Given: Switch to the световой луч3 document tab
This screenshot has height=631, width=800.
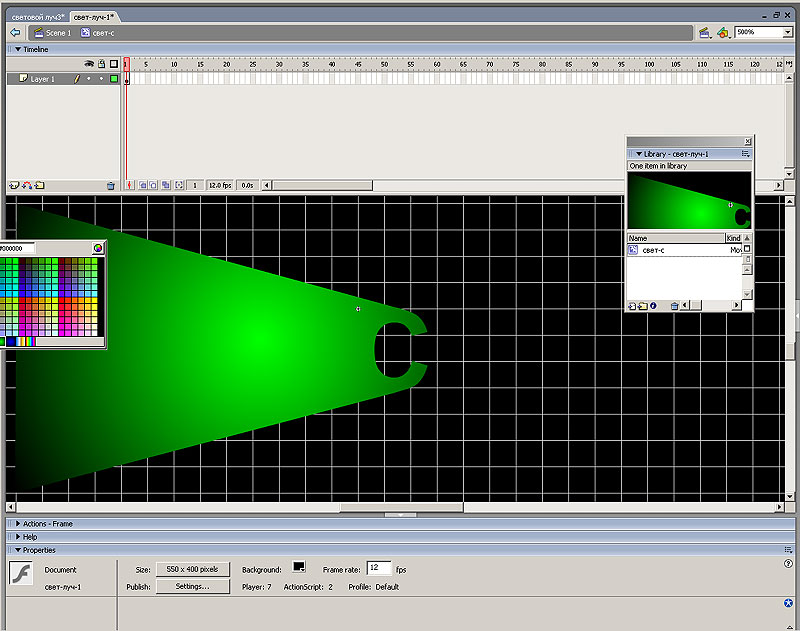Looking at the screenshot, I should pyautogui.click(x=34, y=18).
